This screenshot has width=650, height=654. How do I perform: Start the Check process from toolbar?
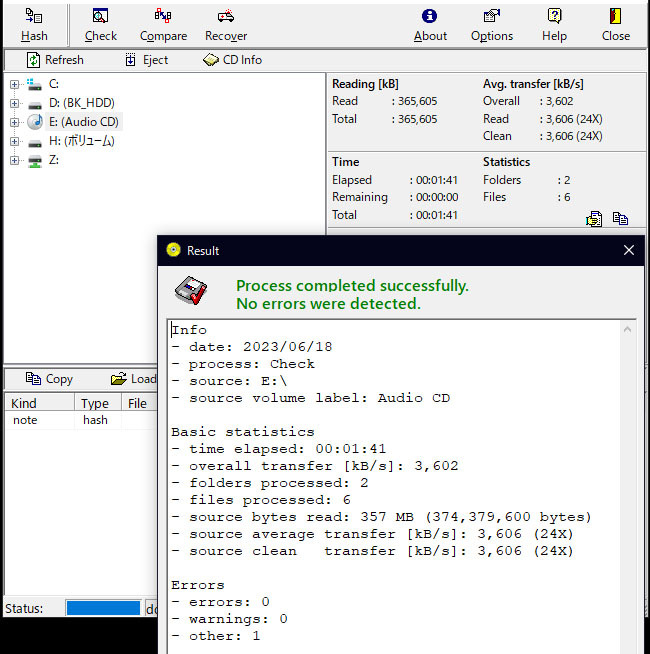coord(100,17)
